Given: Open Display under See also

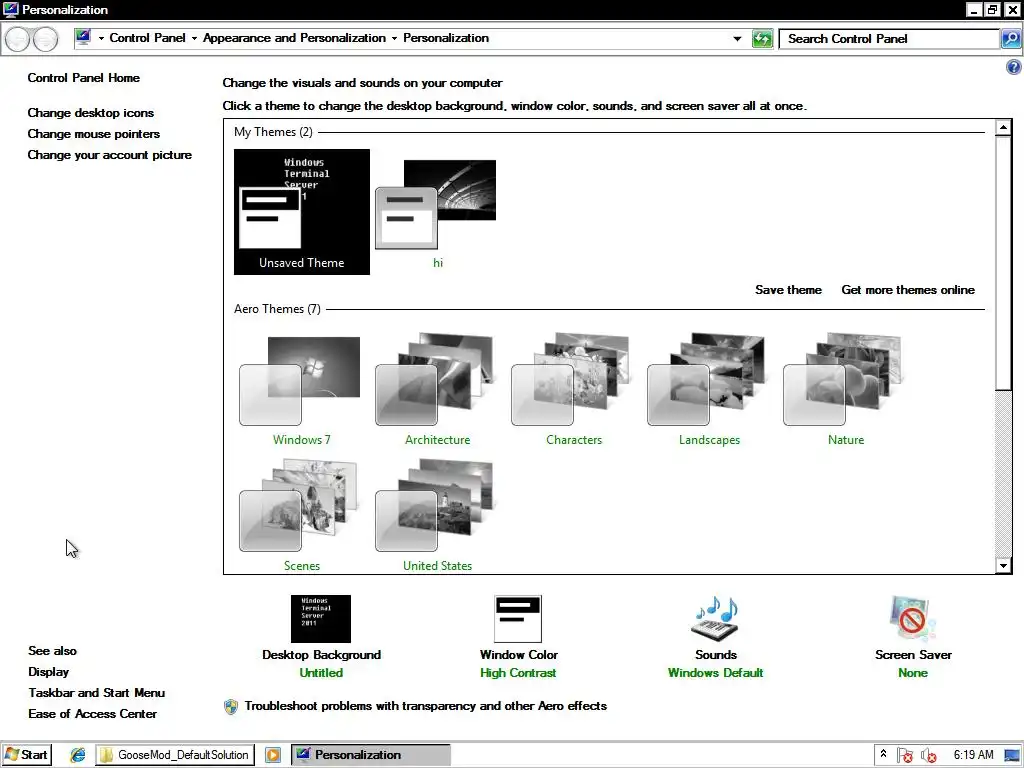Looking at the screenshot, I should pyautogui.click(x=48, y=672).
